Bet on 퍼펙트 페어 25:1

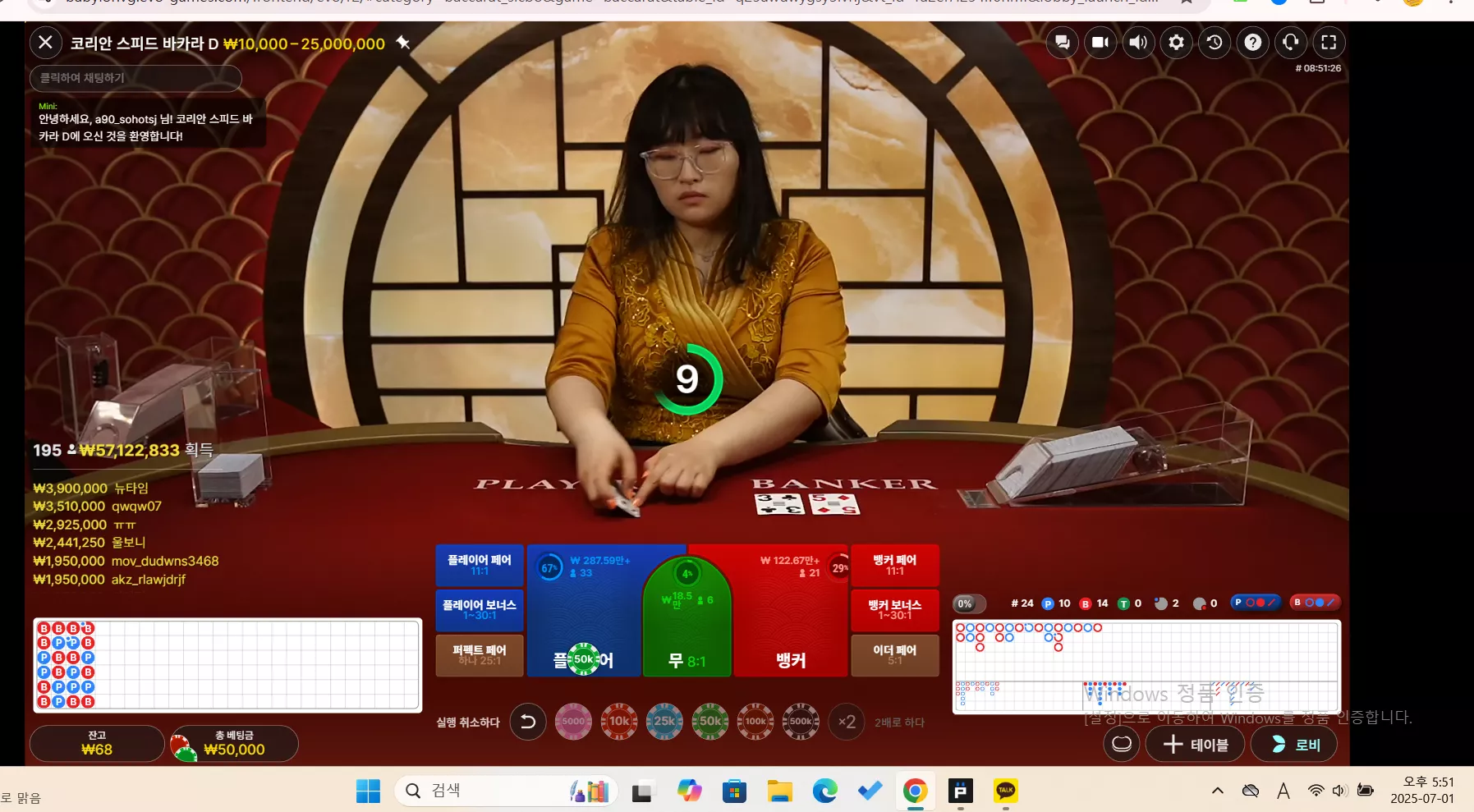[480, 655]
